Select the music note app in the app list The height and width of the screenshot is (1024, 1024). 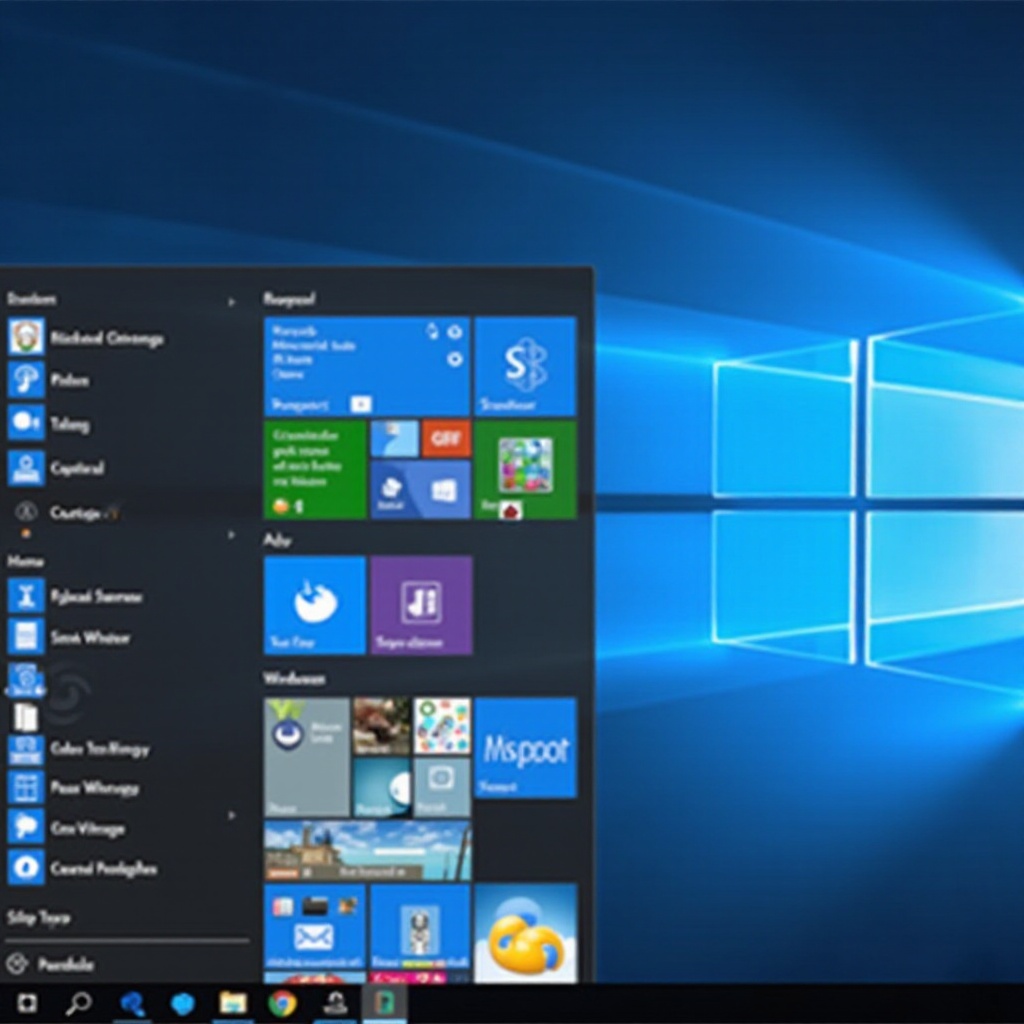(70, 380)
